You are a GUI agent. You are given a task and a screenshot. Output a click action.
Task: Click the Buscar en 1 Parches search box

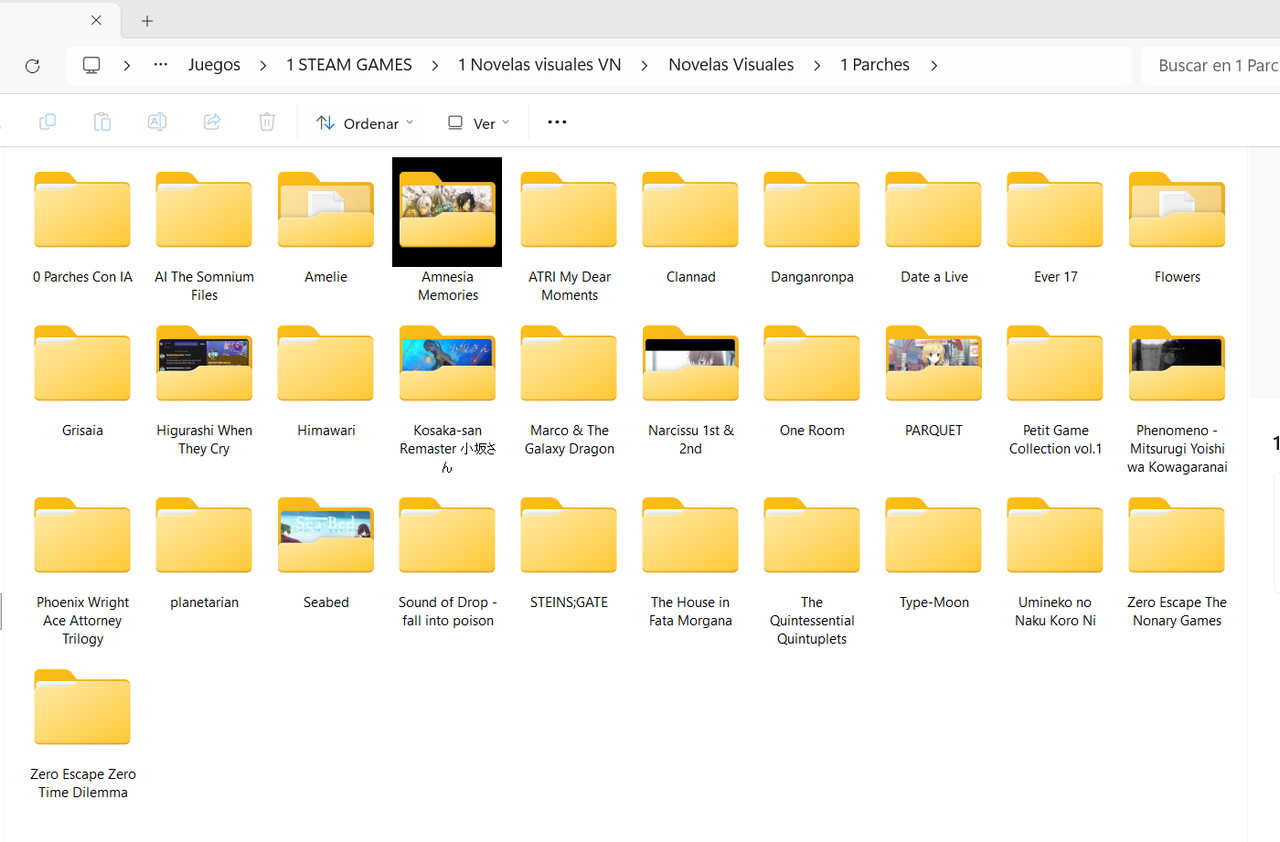click(1210, 65)
